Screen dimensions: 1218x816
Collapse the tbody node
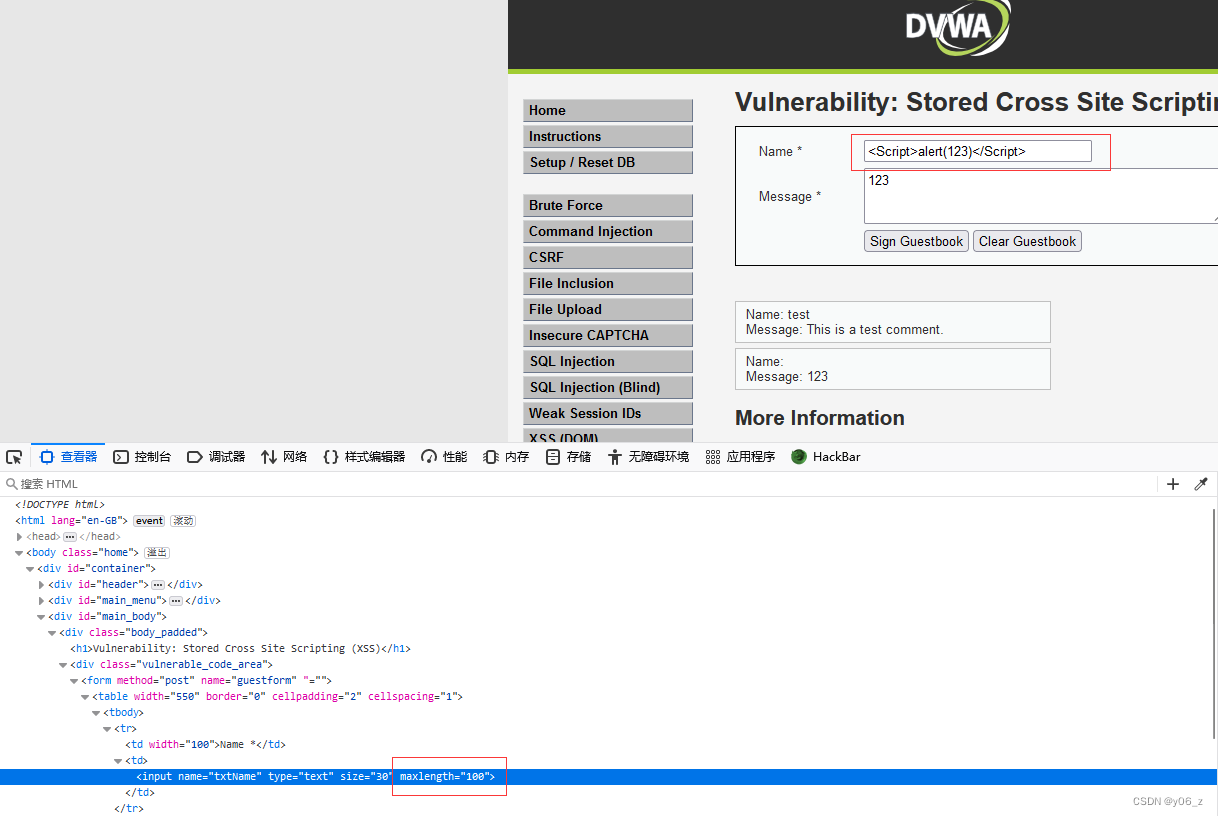coord(97,713)
